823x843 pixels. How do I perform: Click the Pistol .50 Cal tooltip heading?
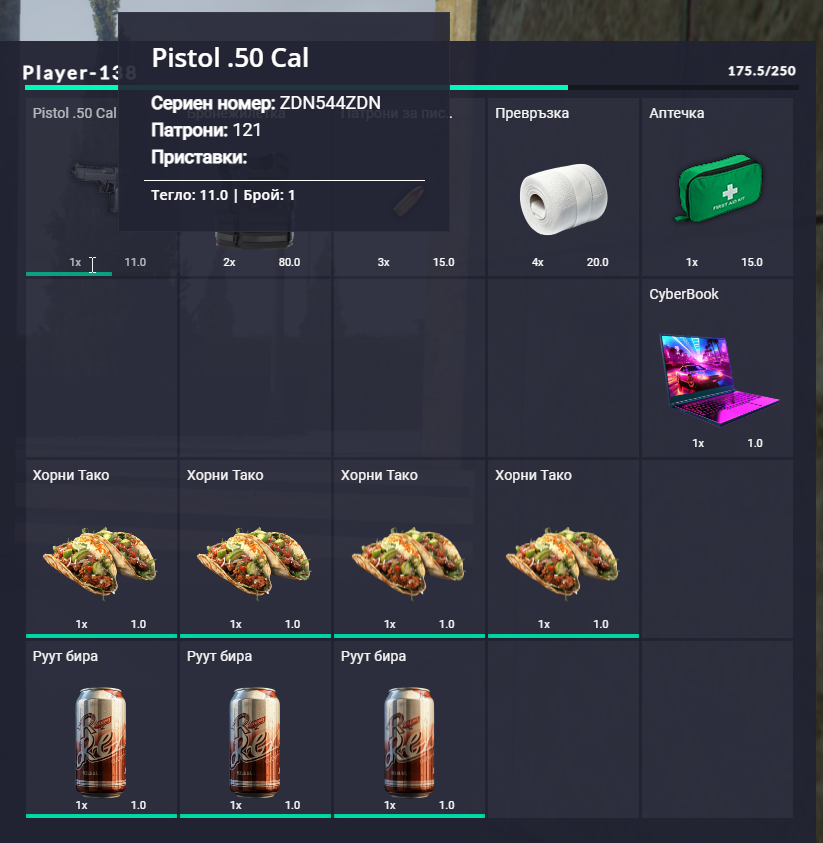[230, 58]
